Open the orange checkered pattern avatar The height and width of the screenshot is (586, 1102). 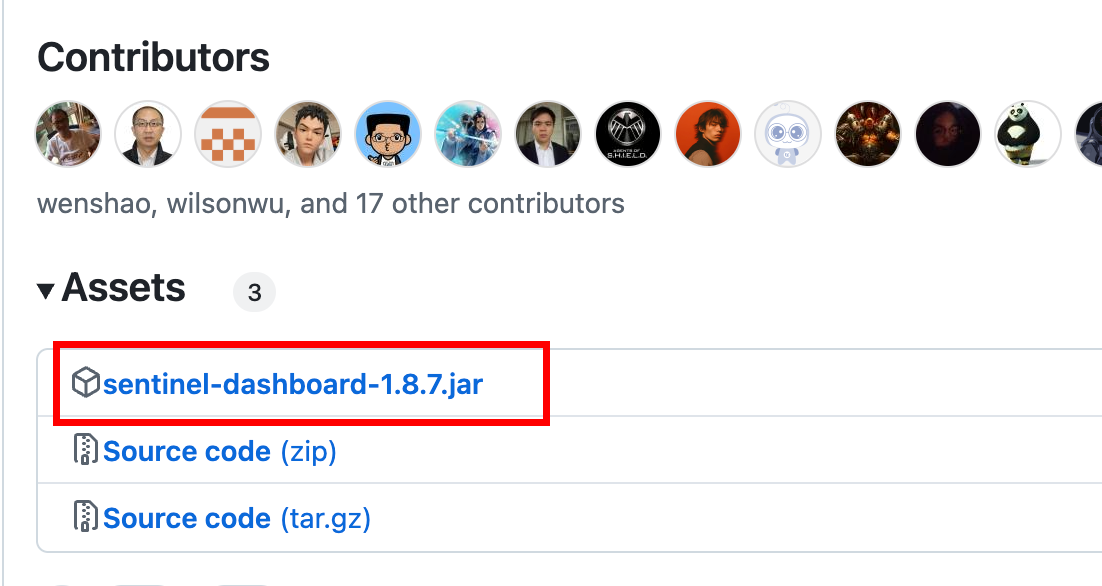(228, 134)
